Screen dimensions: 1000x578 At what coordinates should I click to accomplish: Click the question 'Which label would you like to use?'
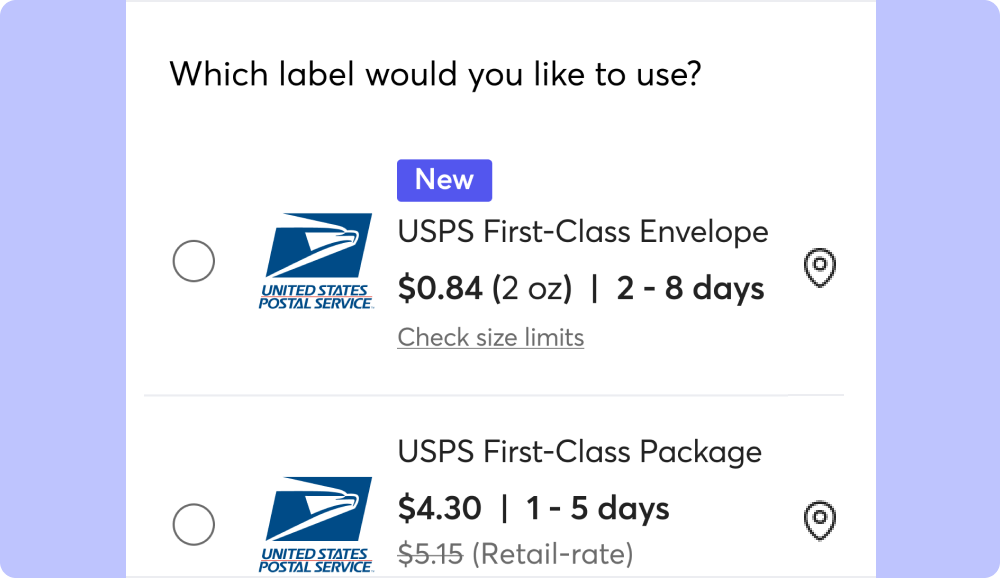[437, 74]
